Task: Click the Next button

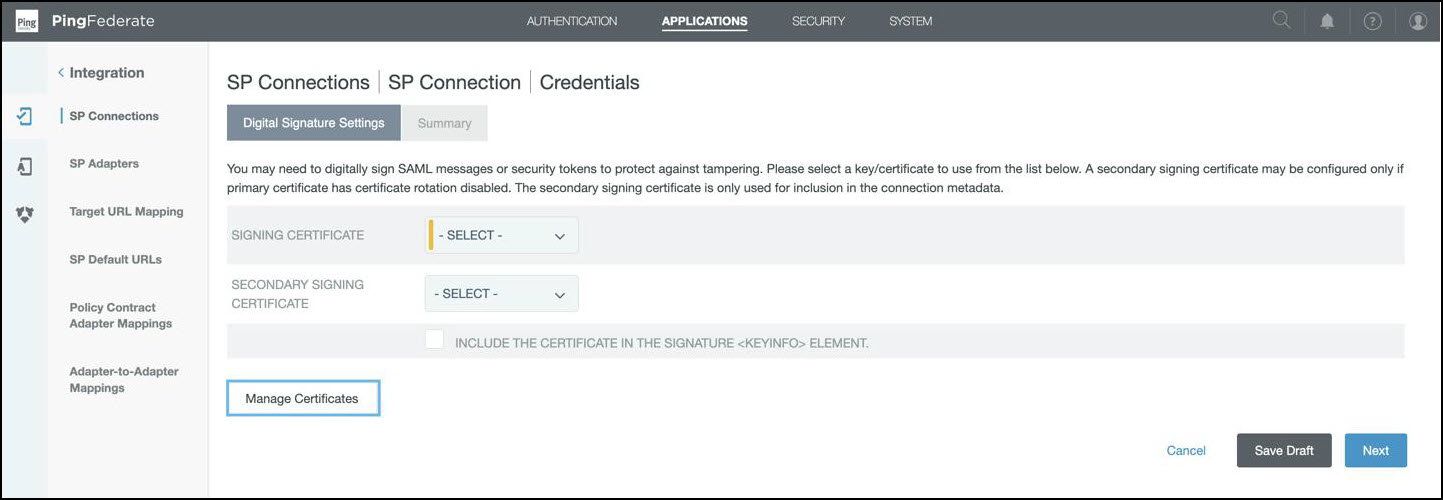Action: coord(1375,451)
